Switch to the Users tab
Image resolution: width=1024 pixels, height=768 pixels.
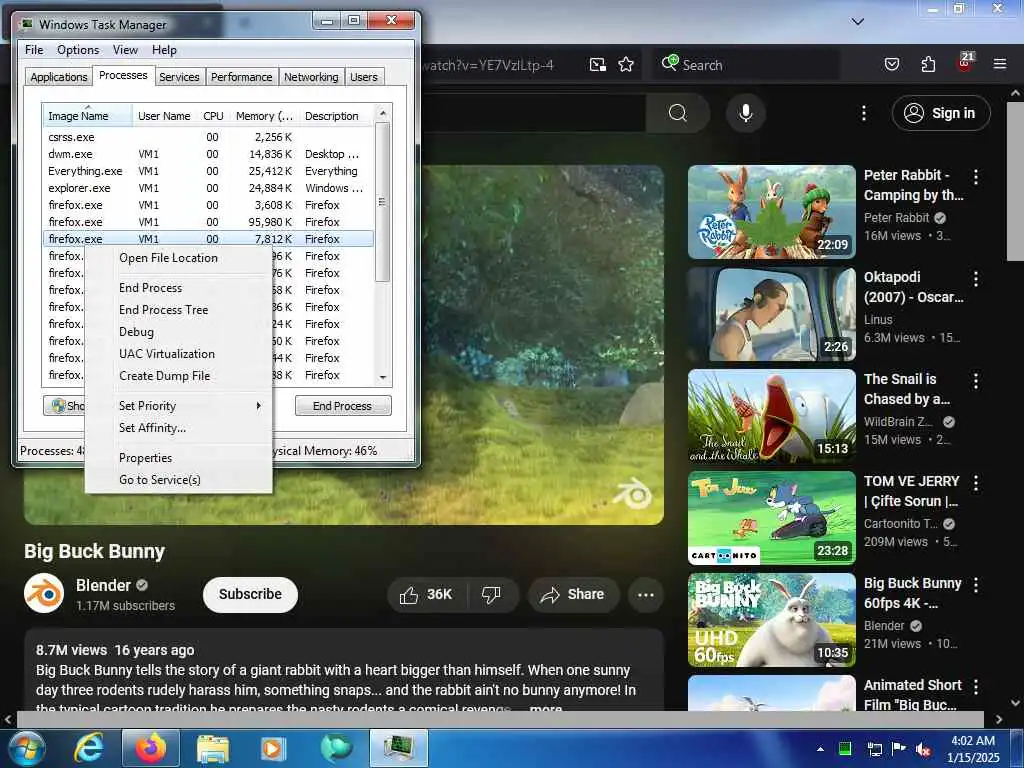364,77
